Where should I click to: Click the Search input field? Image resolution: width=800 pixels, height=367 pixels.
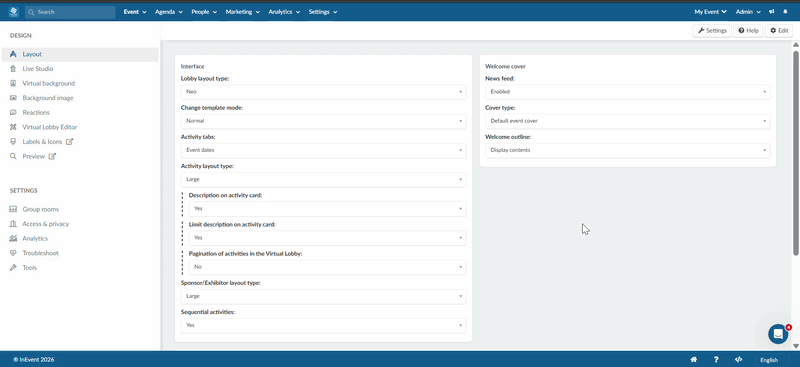coord(70,12)
